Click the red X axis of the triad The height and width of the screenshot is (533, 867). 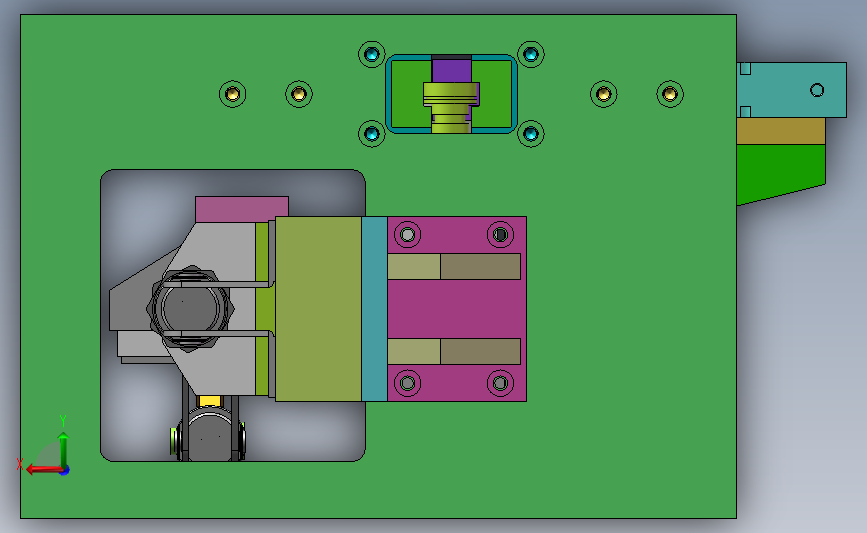point(44,469)
